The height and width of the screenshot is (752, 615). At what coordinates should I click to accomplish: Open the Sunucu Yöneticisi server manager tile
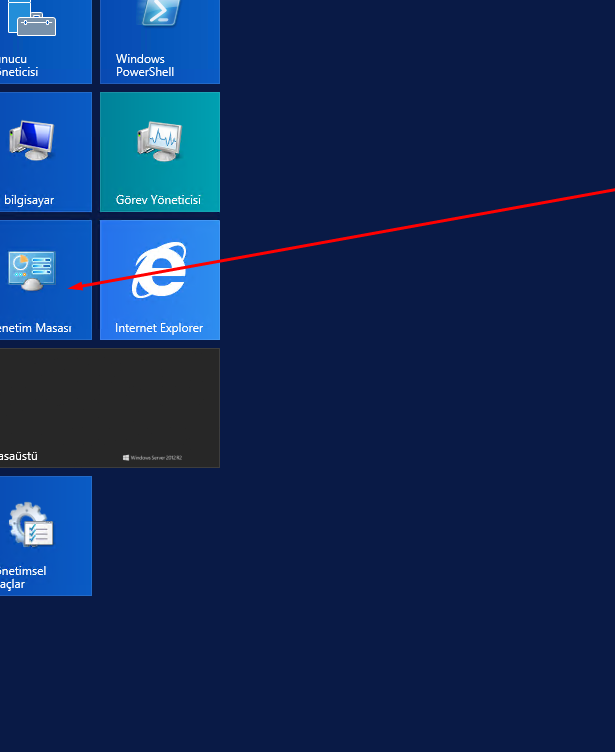pyautogui.click(x=46, y=41)
